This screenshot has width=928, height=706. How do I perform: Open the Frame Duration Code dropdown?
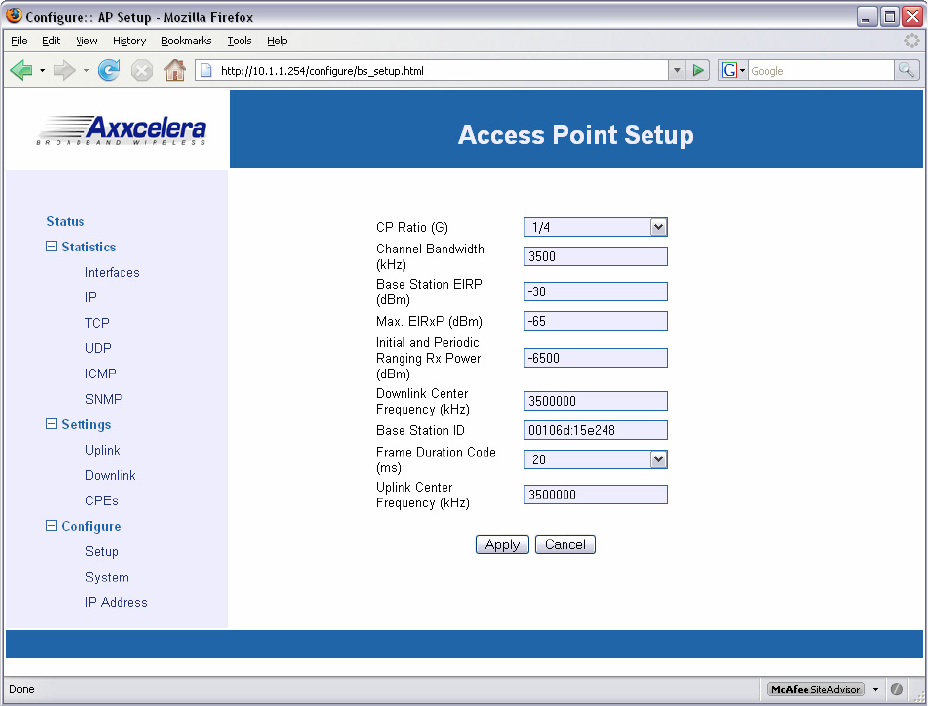point(595,459)
